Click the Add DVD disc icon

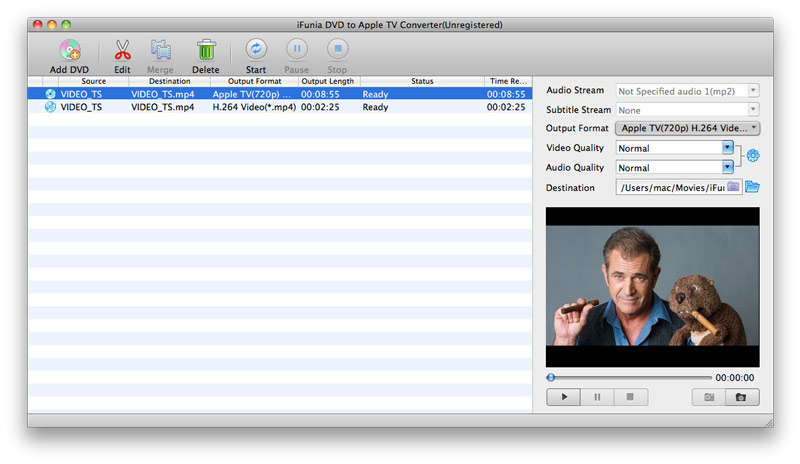69,51
